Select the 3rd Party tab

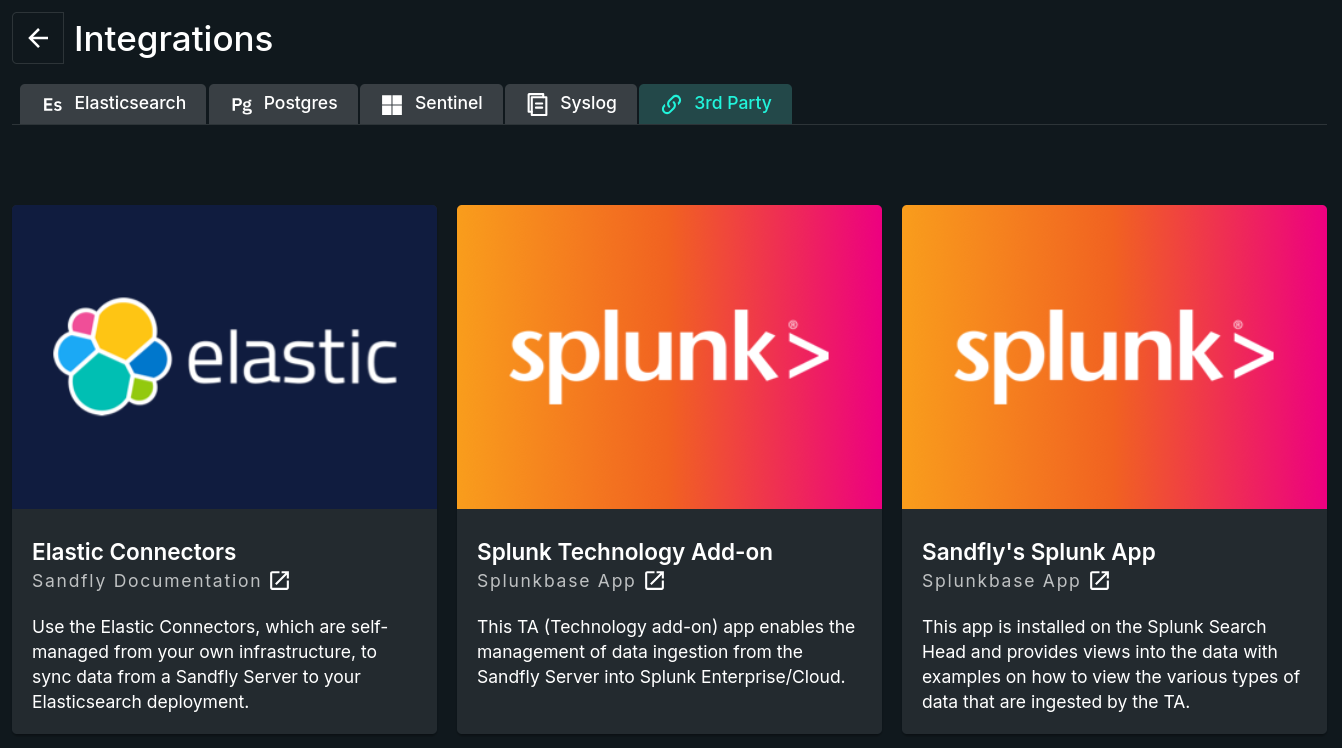(716, 104)
